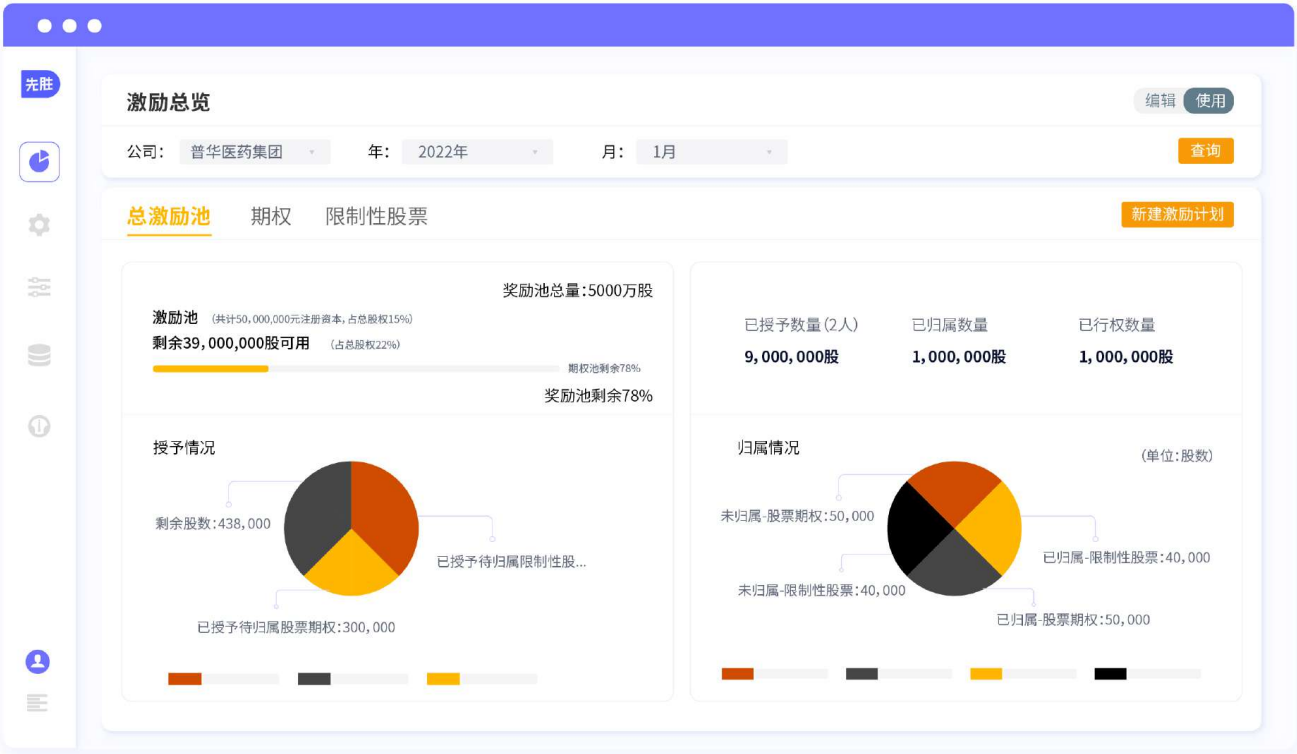Image resolution: width=1297 pixels, height=754 pixels.
Task: Click the circular alert icon in sidebar
Action: [x=39, y=426]
